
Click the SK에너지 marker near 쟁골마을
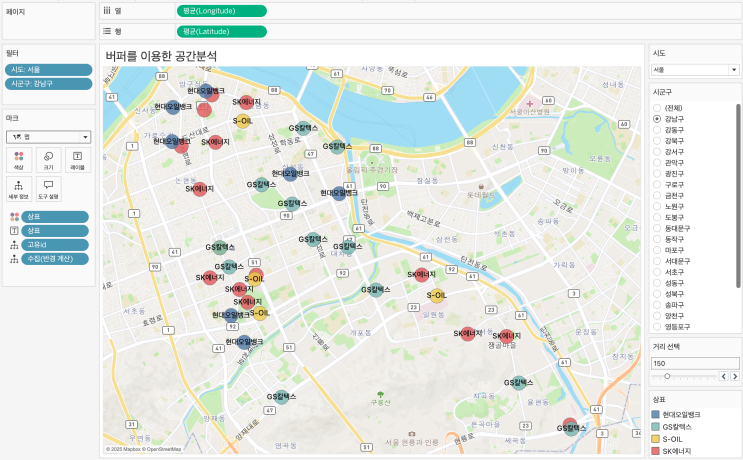507,336
